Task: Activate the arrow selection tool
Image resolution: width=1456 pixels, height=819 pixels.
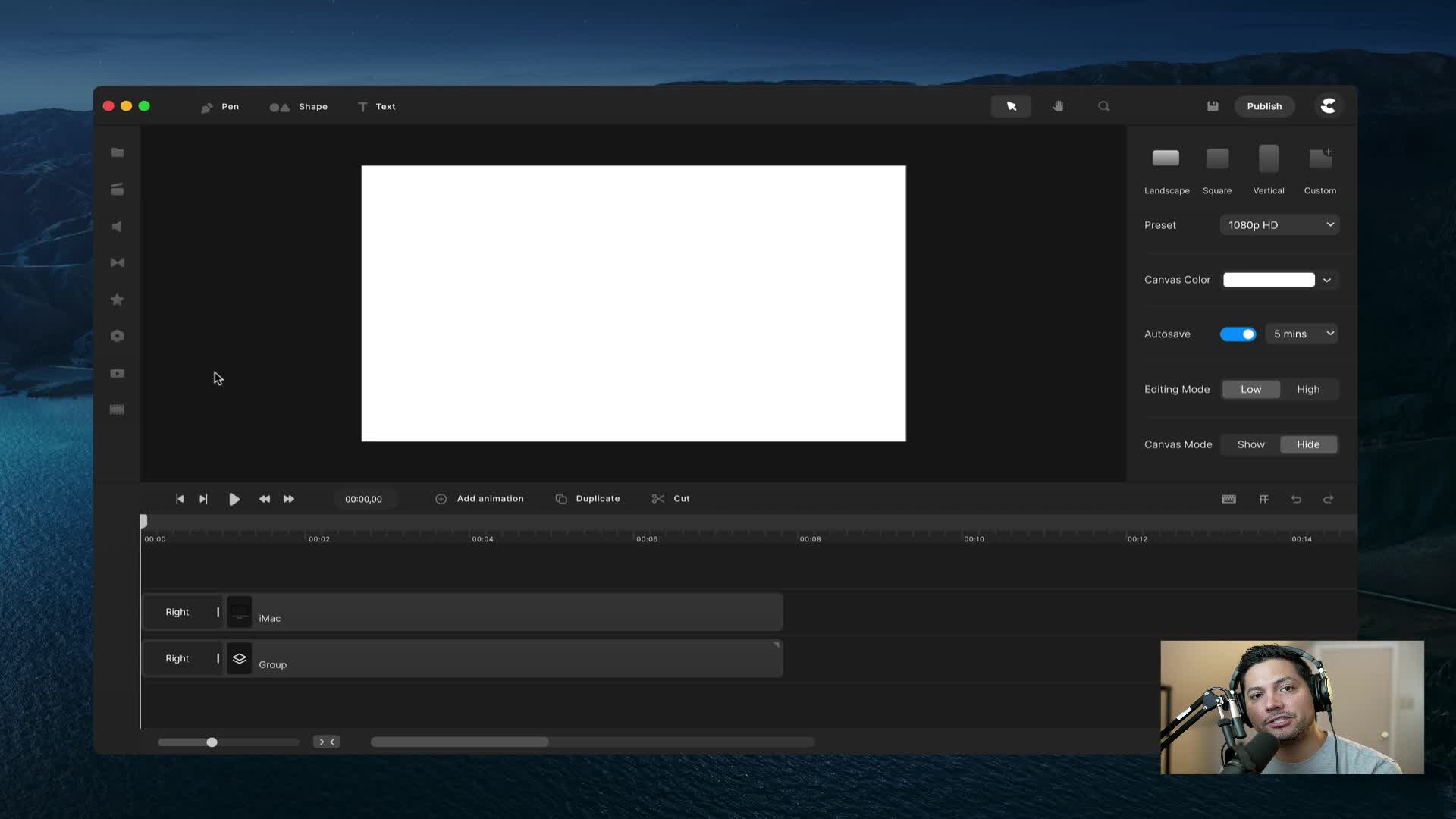Action: point(1011,106)
